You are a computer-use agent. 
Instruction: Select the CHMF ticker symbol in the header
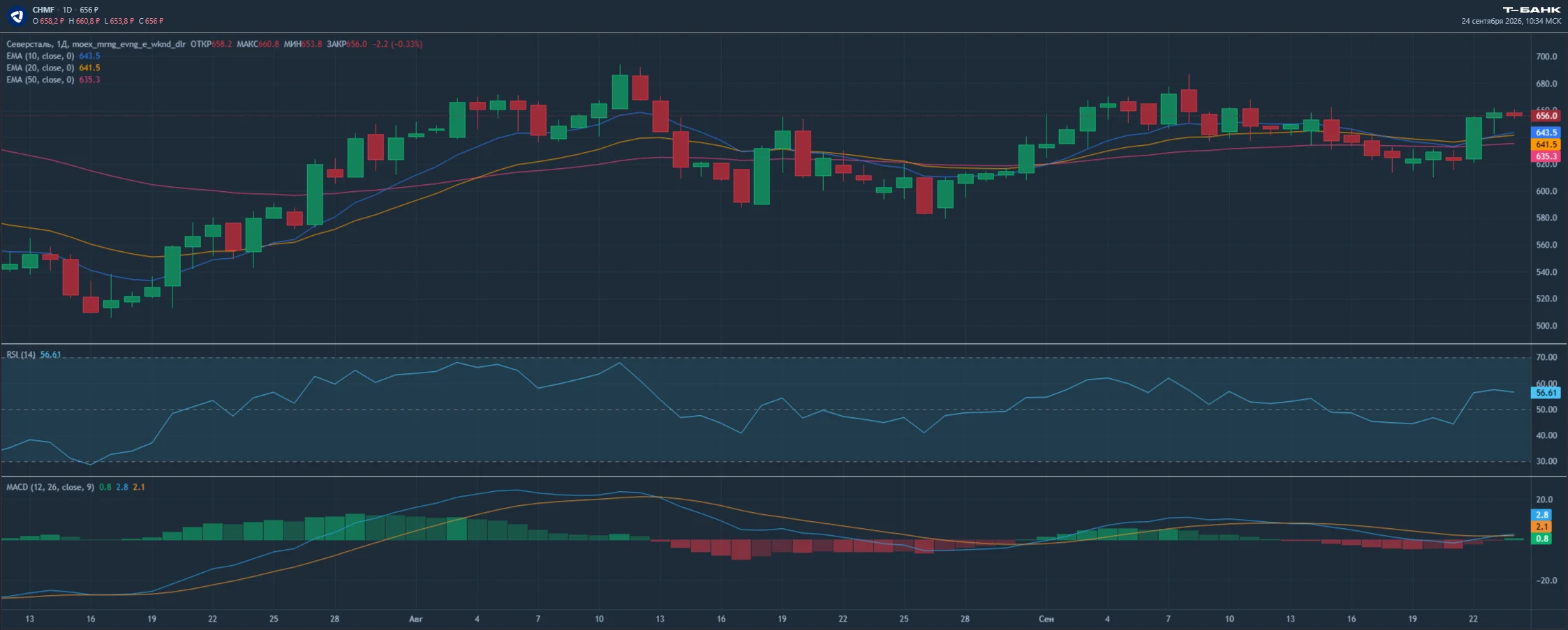click(43, 10)
